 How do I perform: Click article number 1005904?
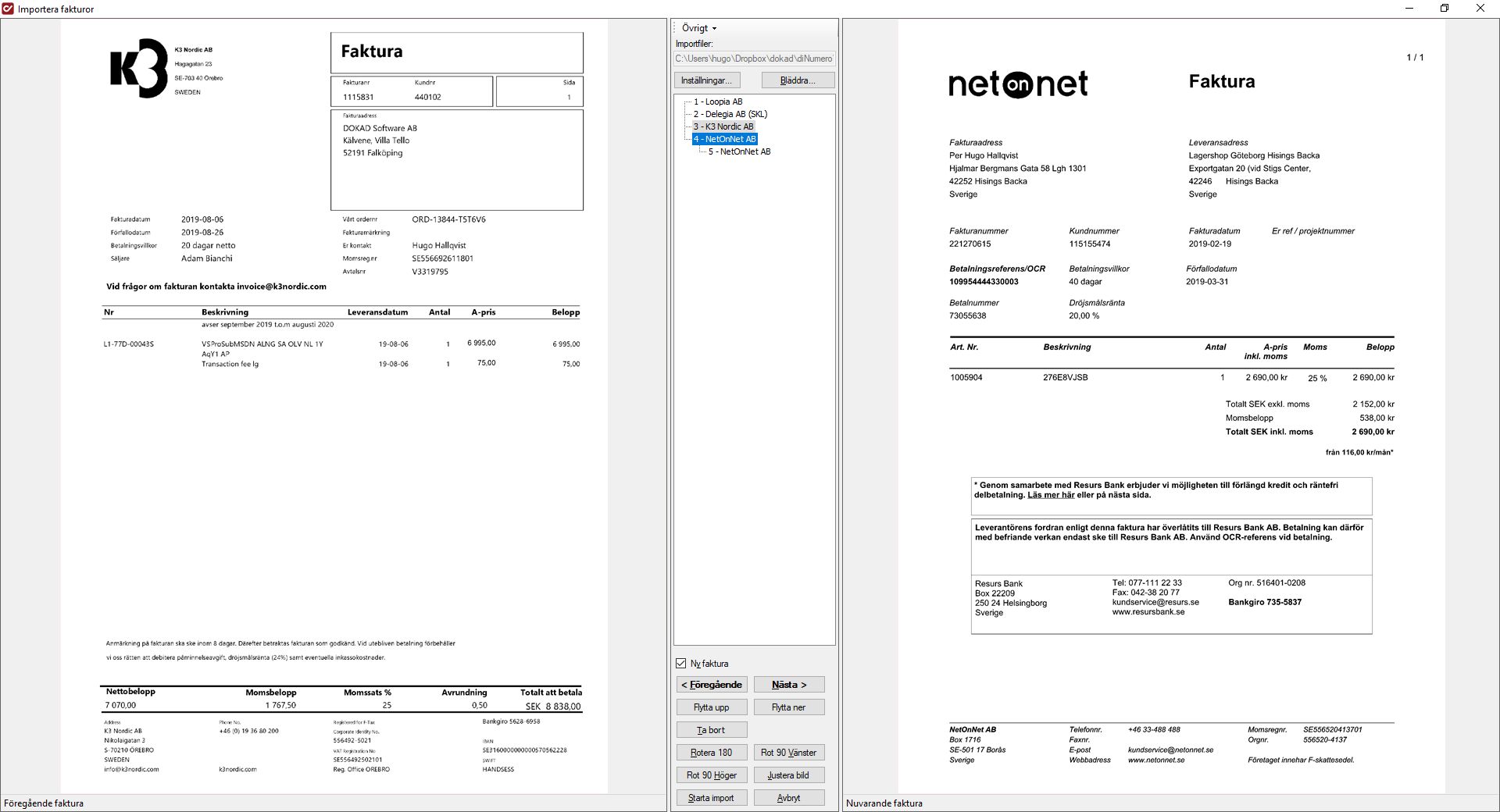coord(966,378)
